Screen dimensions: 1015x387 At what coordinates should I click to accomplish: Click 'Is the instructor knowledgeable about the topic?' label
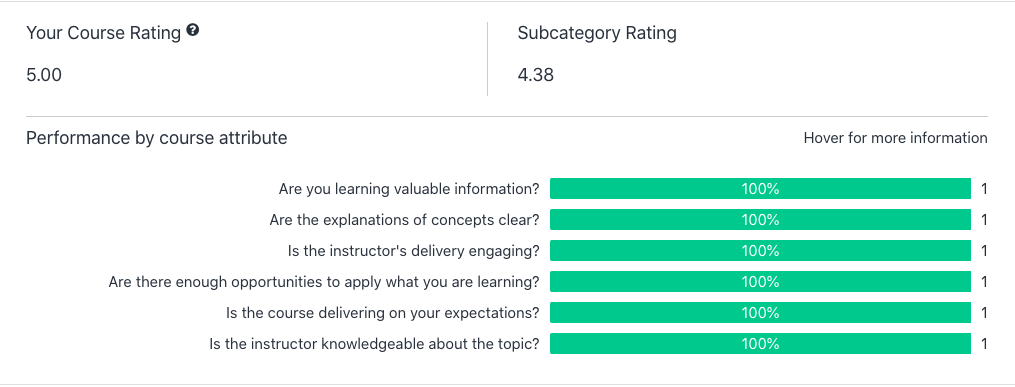tap(374, 344)
